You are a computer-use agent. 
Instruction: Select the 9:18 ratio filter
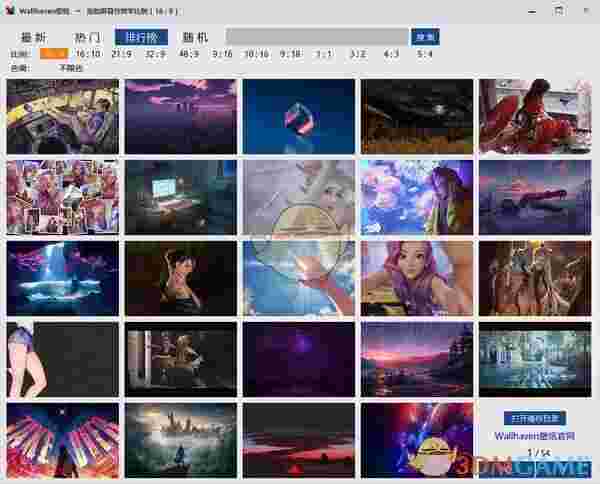pyautogui.click(x=290, y=54)
